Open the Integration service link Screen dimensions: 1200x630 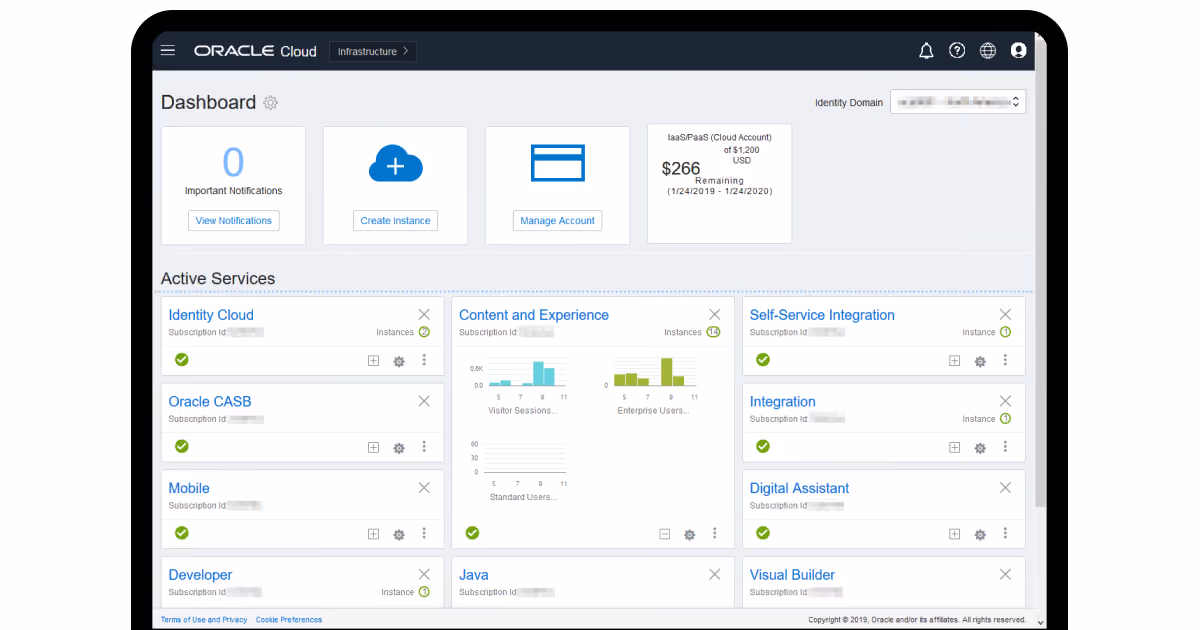[x=783, y=402]
